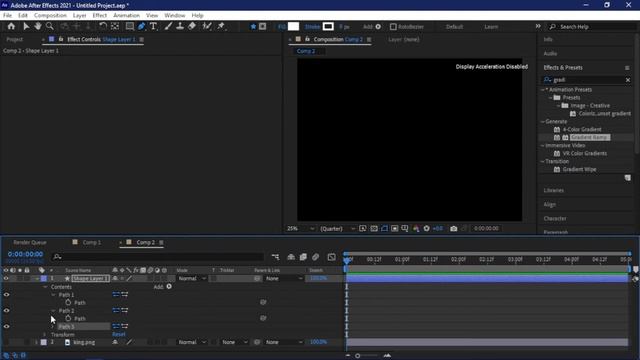Open the Effect menu
Screen dimensions: 640x360
pyautogui.click(x=100, y=16)
